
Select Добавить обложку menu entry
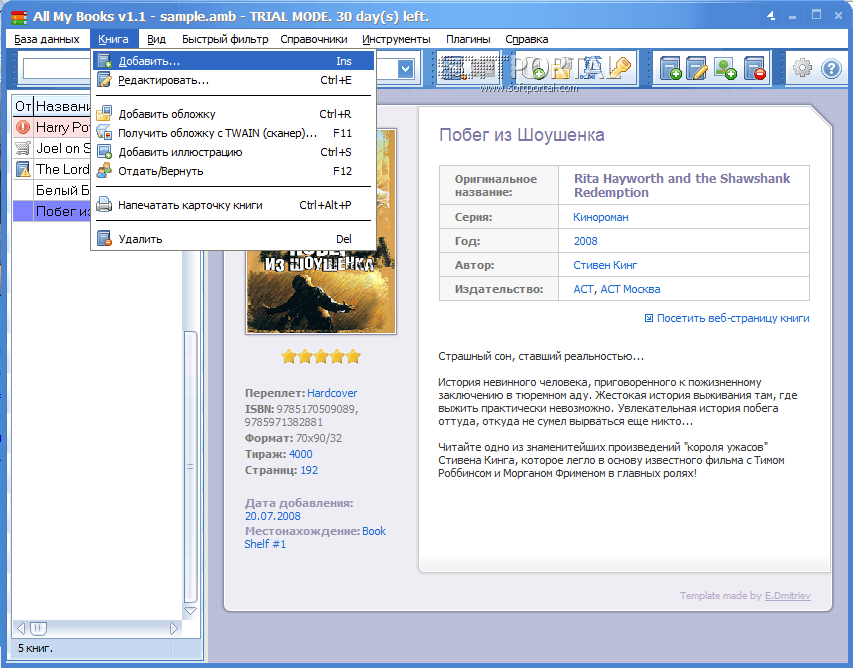click(x=234, y=114)
